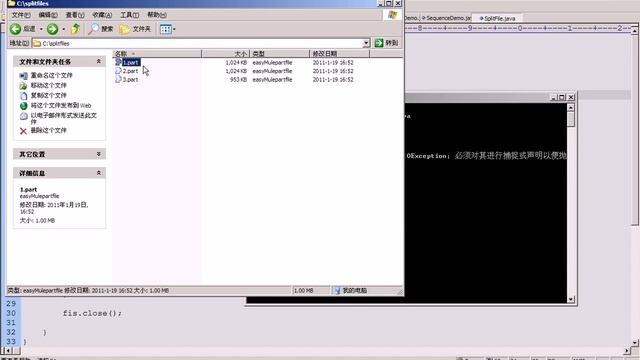Click the 1,024 KB size of 2.part

pos(236,71)
